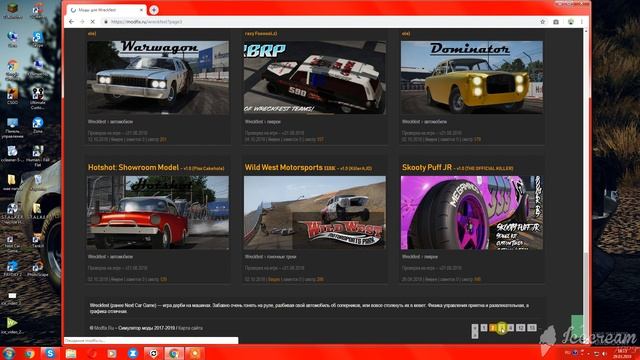
Task: Open the File Explorer taskbar icon
Action: 71,353
